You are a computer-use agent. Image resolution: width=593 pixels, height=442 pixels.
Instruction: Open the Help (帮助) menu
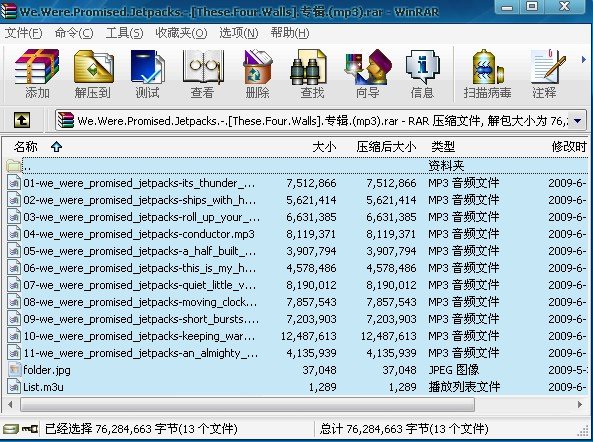coord(290,33)
